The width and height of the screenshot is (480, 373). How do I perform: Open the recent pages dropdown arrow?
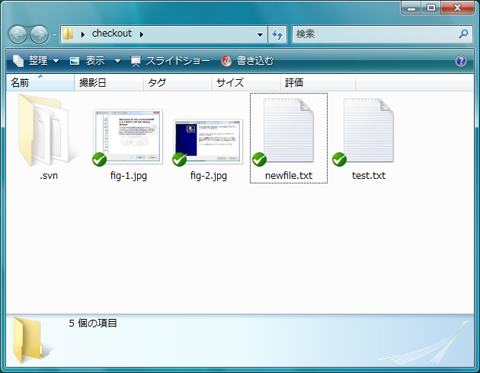tap(54, 35)
